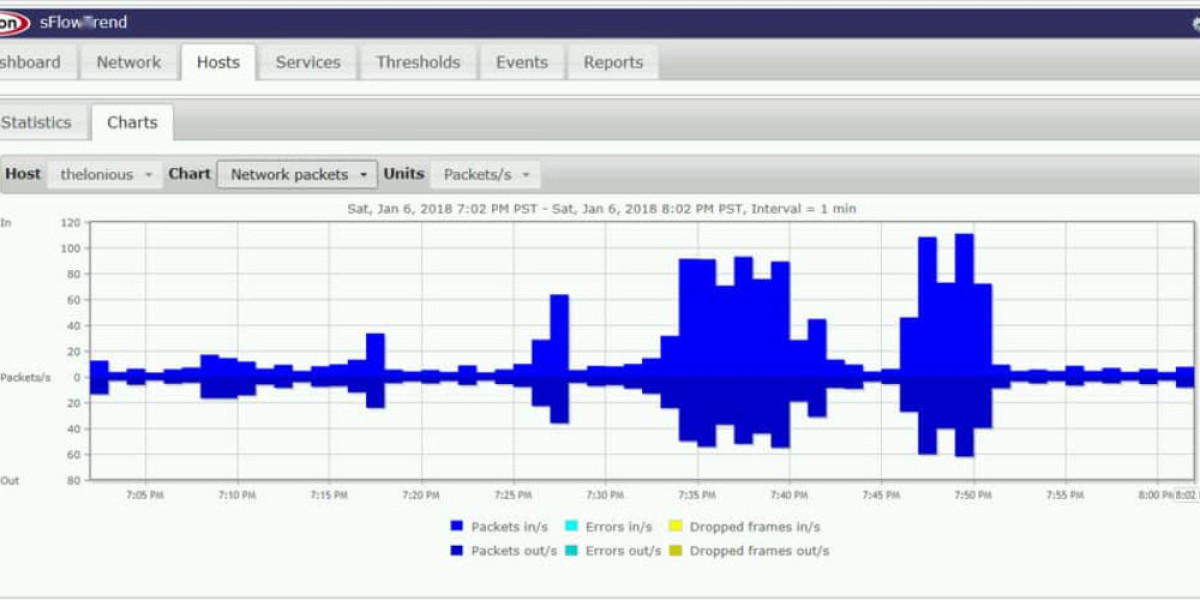
Task: Open the Host dropdown showing thelonious
Action: pos(106,174)
